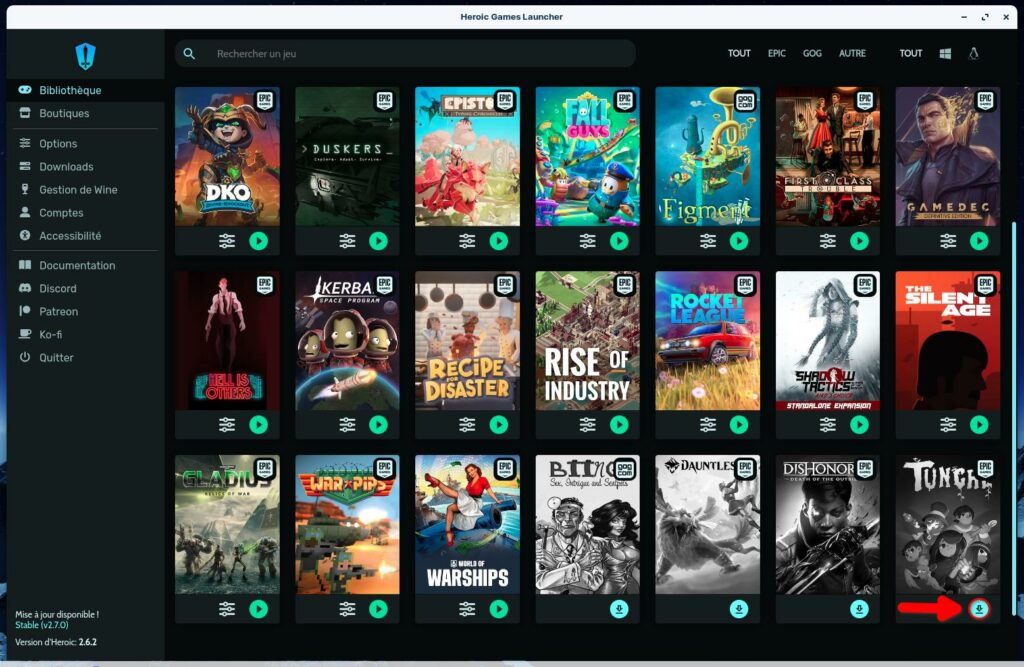Open the Boutiques sidebar section
The width and height of the screenshot is (1024, 667).
point(64,114)
